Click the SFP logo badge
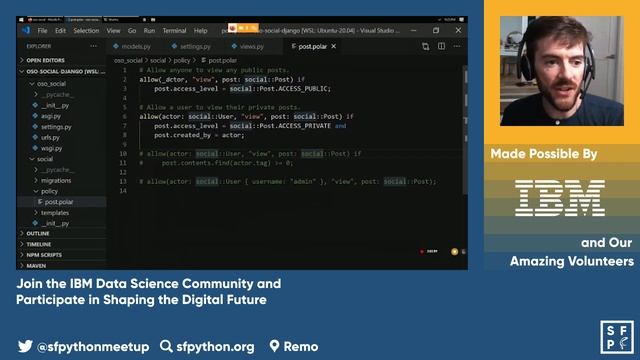The height and width of the screenshot is (360, 640). point(617,337)
